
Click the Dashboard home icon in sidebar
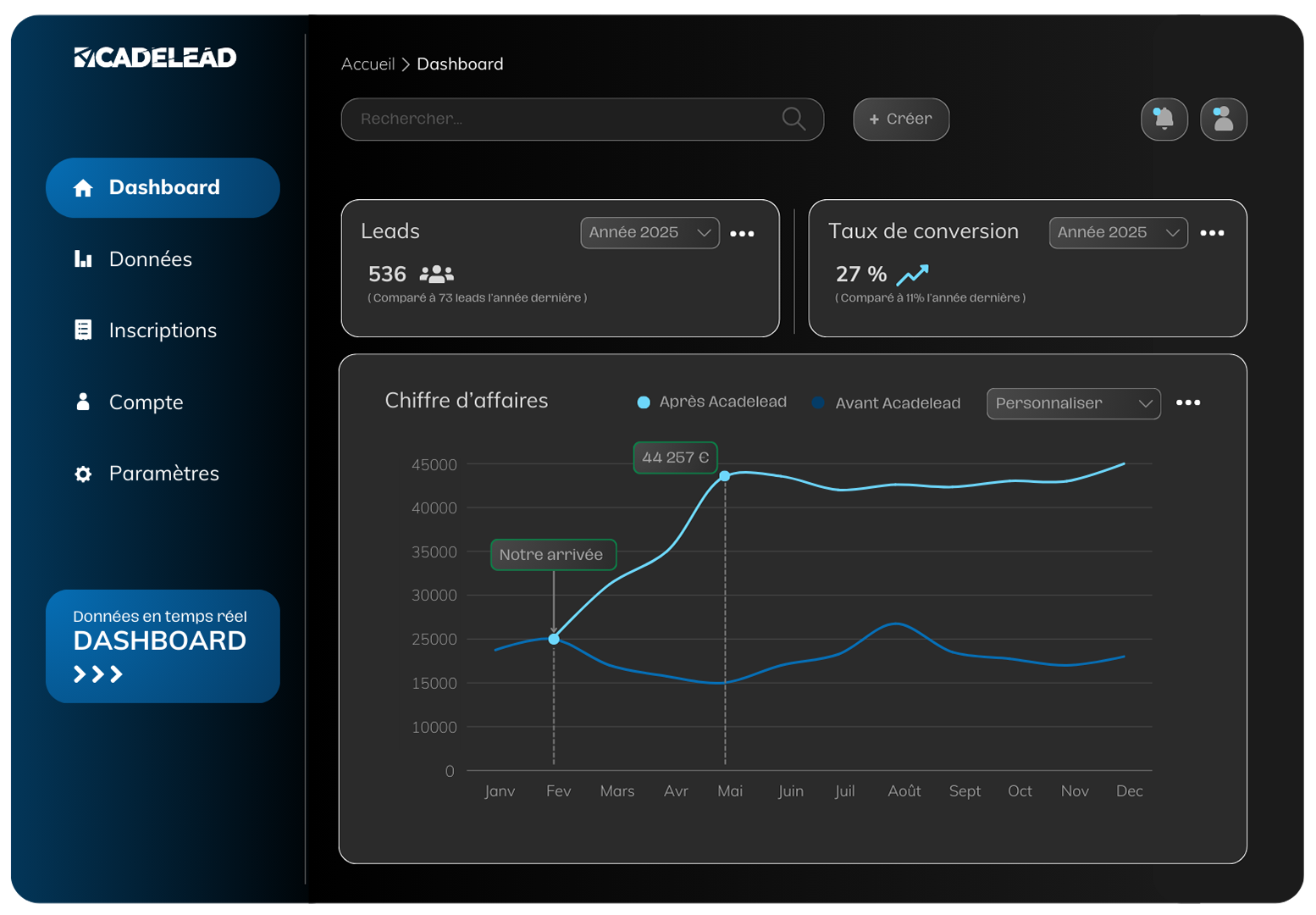click(83, 187)
